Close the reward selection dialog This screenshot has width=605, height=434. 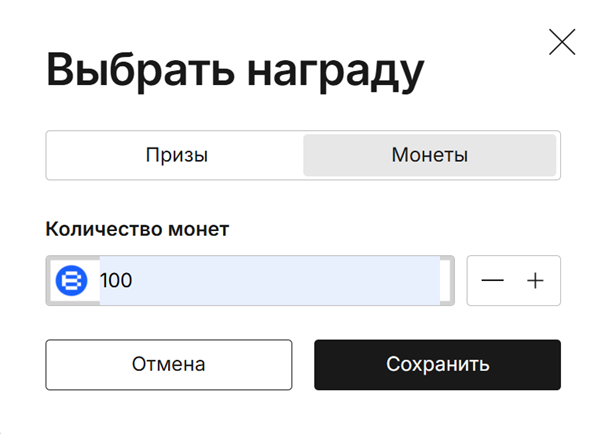(562, 42)
